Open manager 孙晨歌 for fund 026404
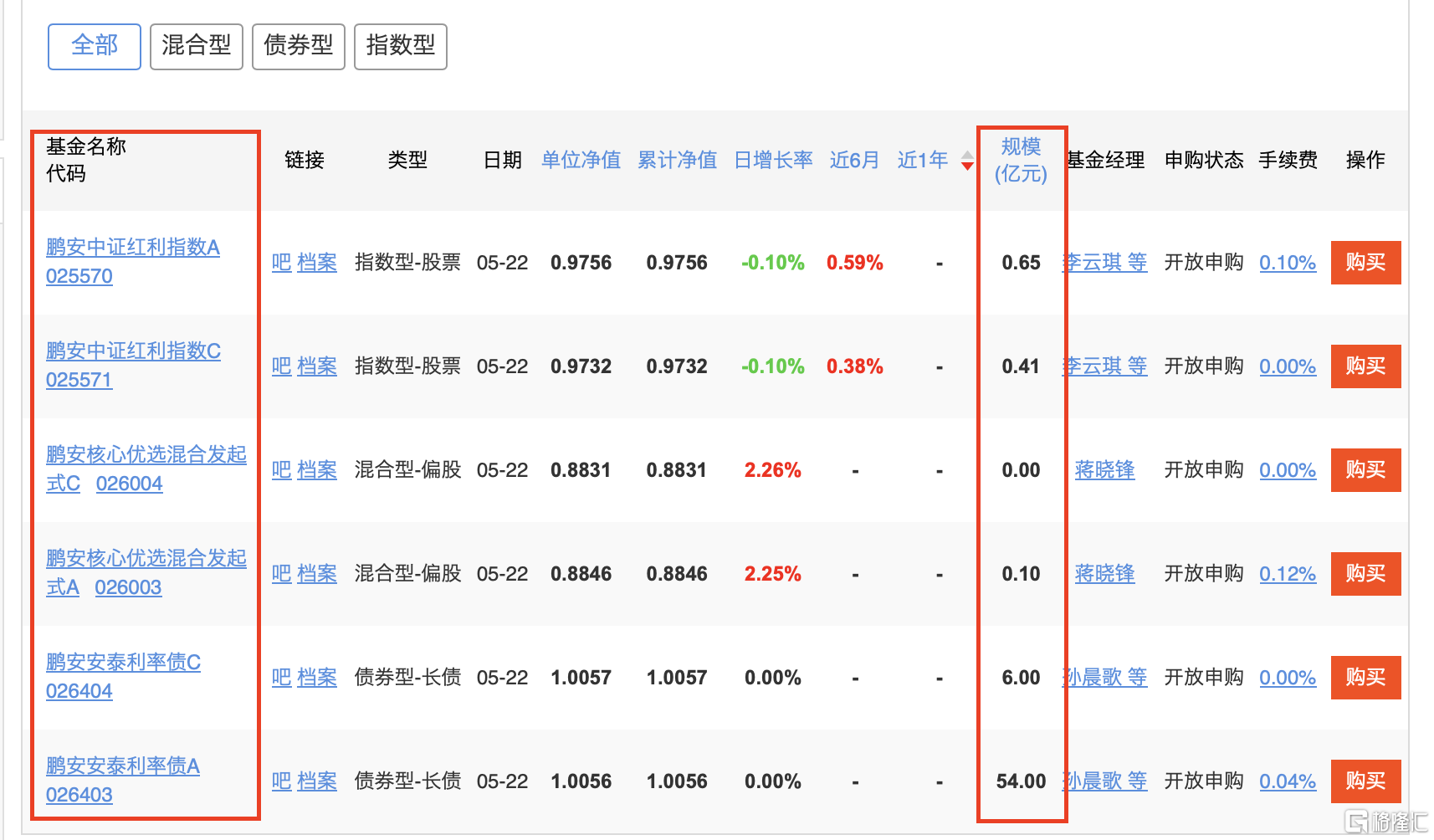The image size is (1434, 840). (x=1105, y=678)
